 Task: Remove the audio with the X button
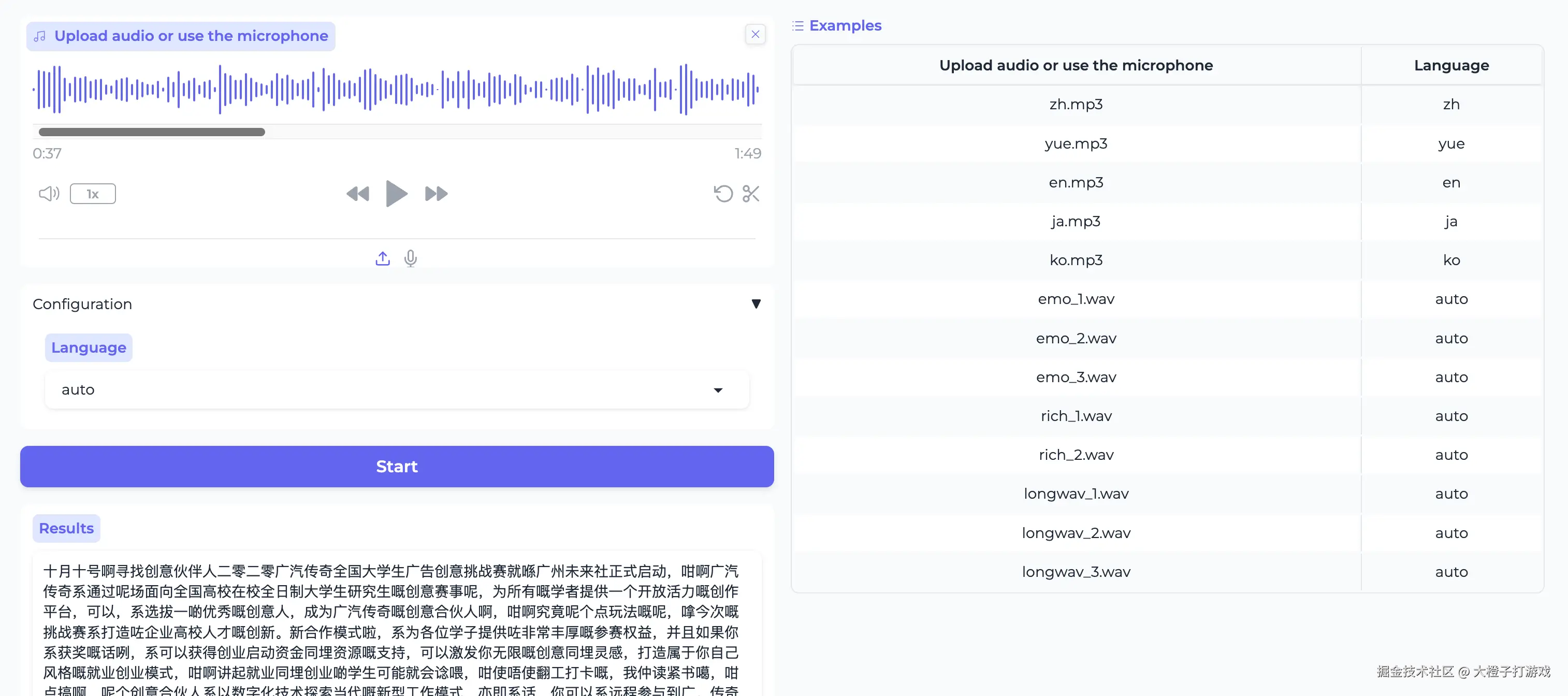(x=755, y=34)
